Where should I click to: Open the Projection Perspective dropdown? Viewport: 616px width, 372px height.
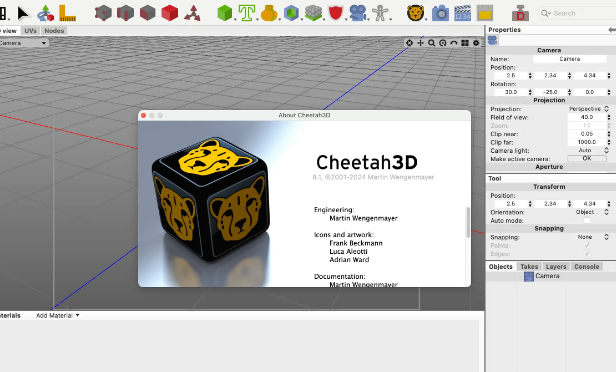click(588, 109)
